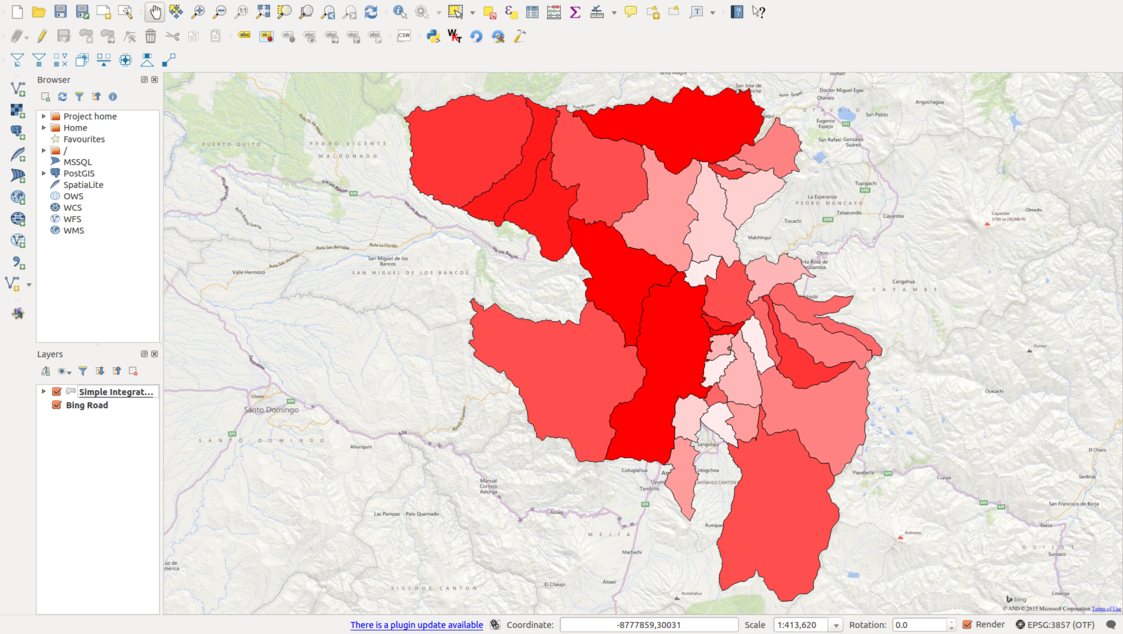This screenshot has width=1123, height=634.
Task: Click the Coordinate input field
Action: click(x=648, y=625)
